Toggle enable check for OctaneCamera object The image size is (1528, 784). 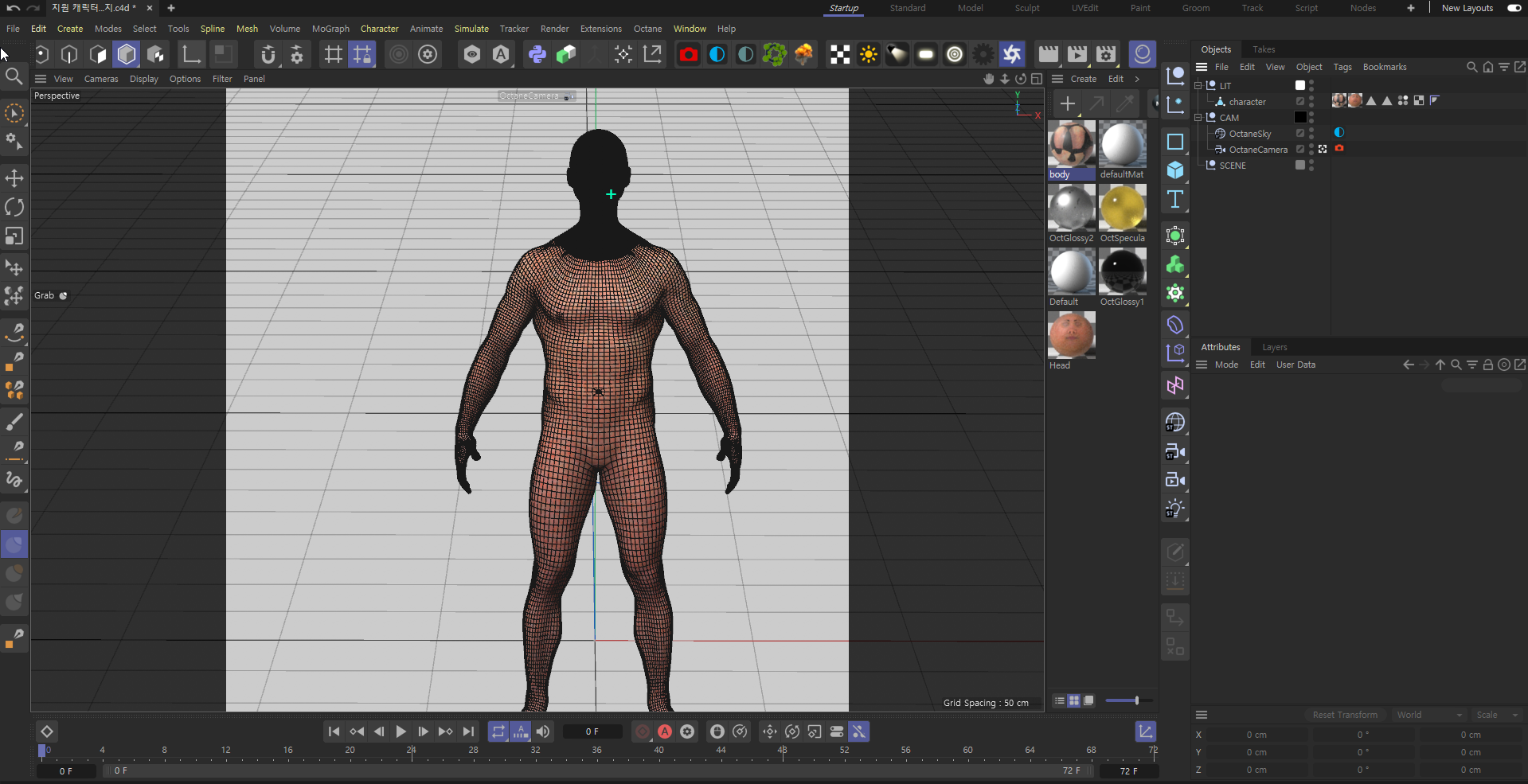1300,149
